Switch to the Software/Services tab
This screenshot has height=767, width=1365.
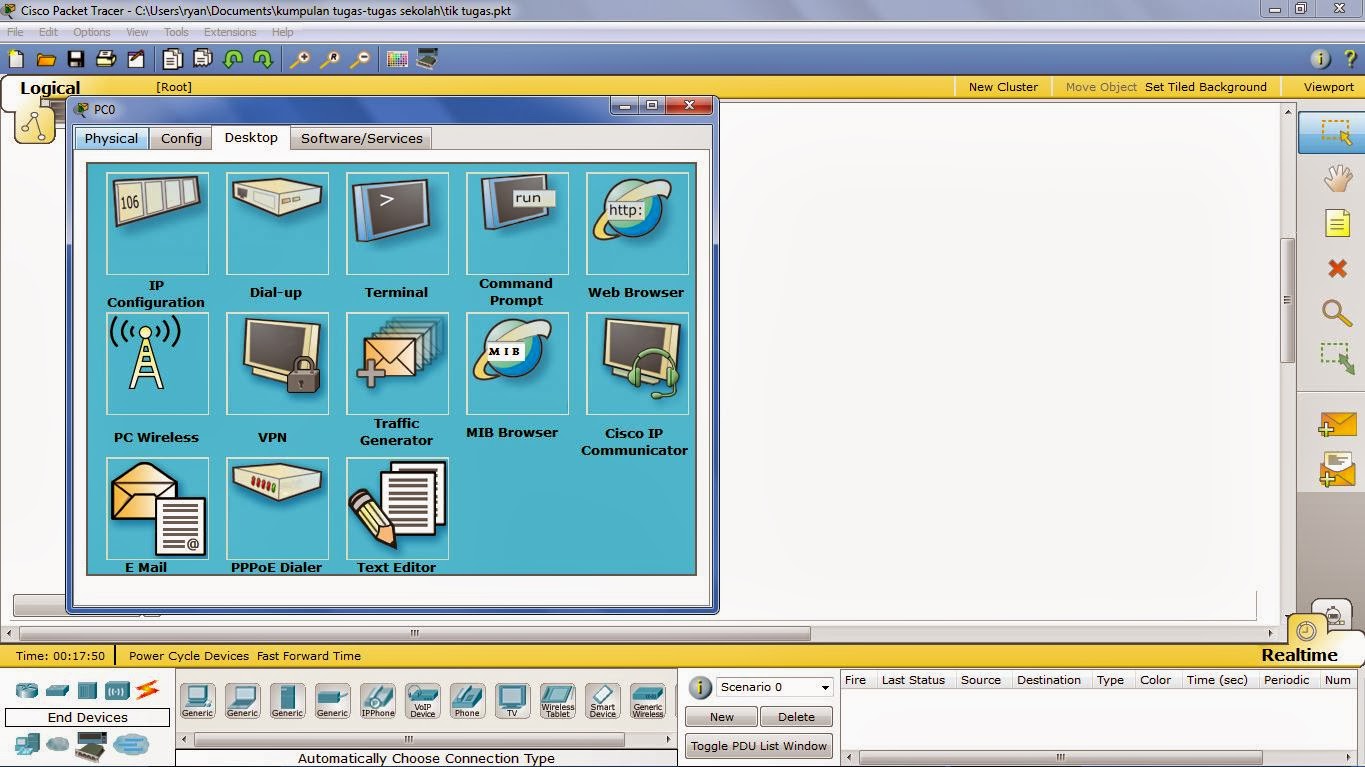point(361,138)
